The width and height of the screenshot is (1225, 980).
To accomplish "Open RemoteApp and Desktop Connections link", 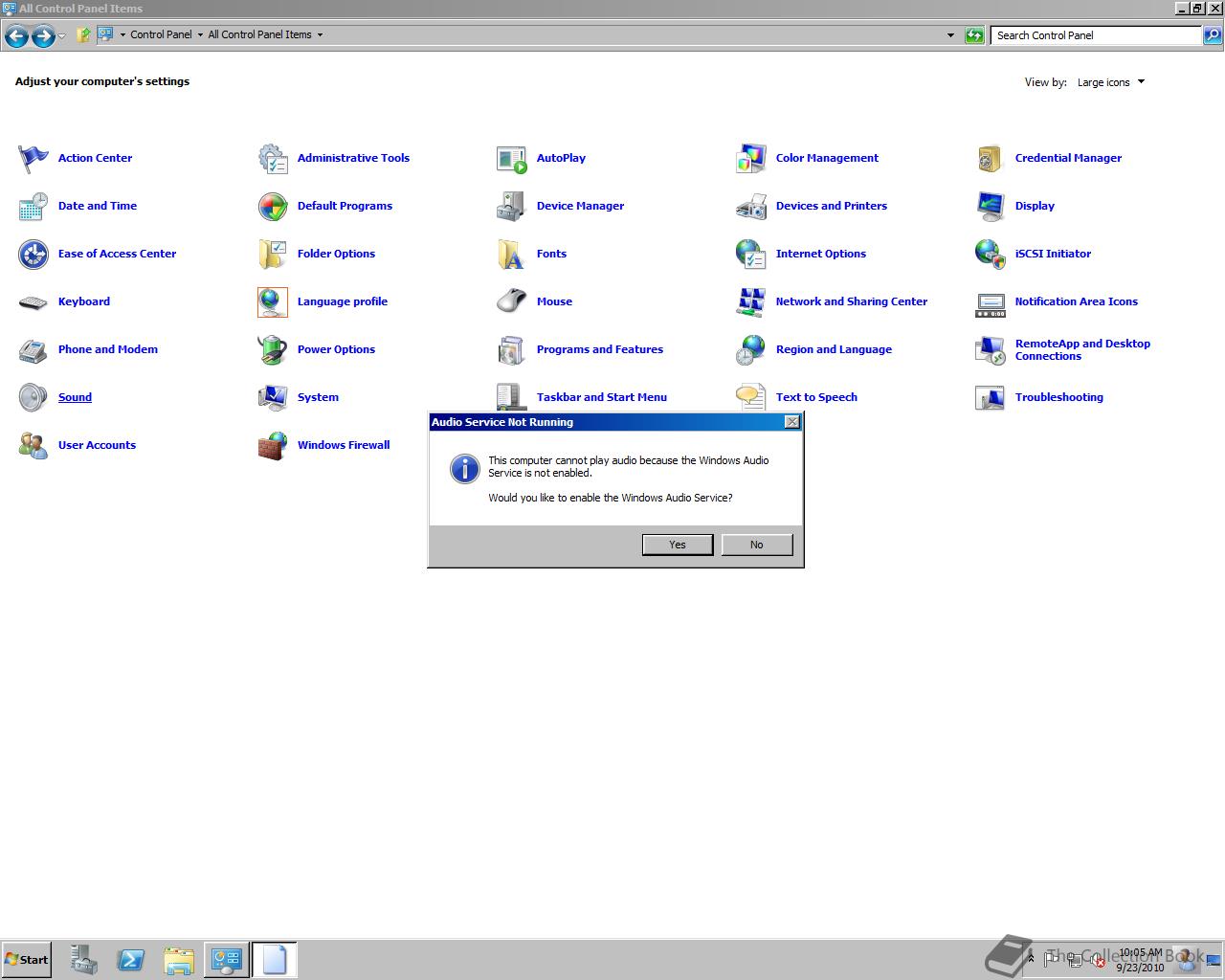I will [1082, 349].
